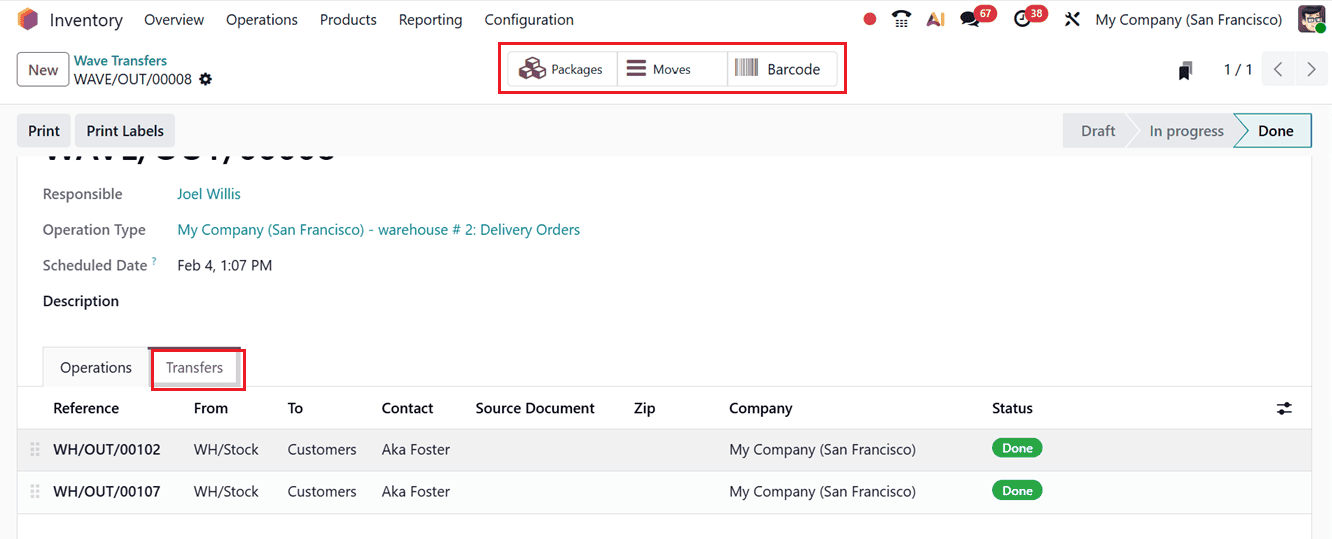
Task: Open company switcher My Company (San Francisco)
Action: [1189, 19]
